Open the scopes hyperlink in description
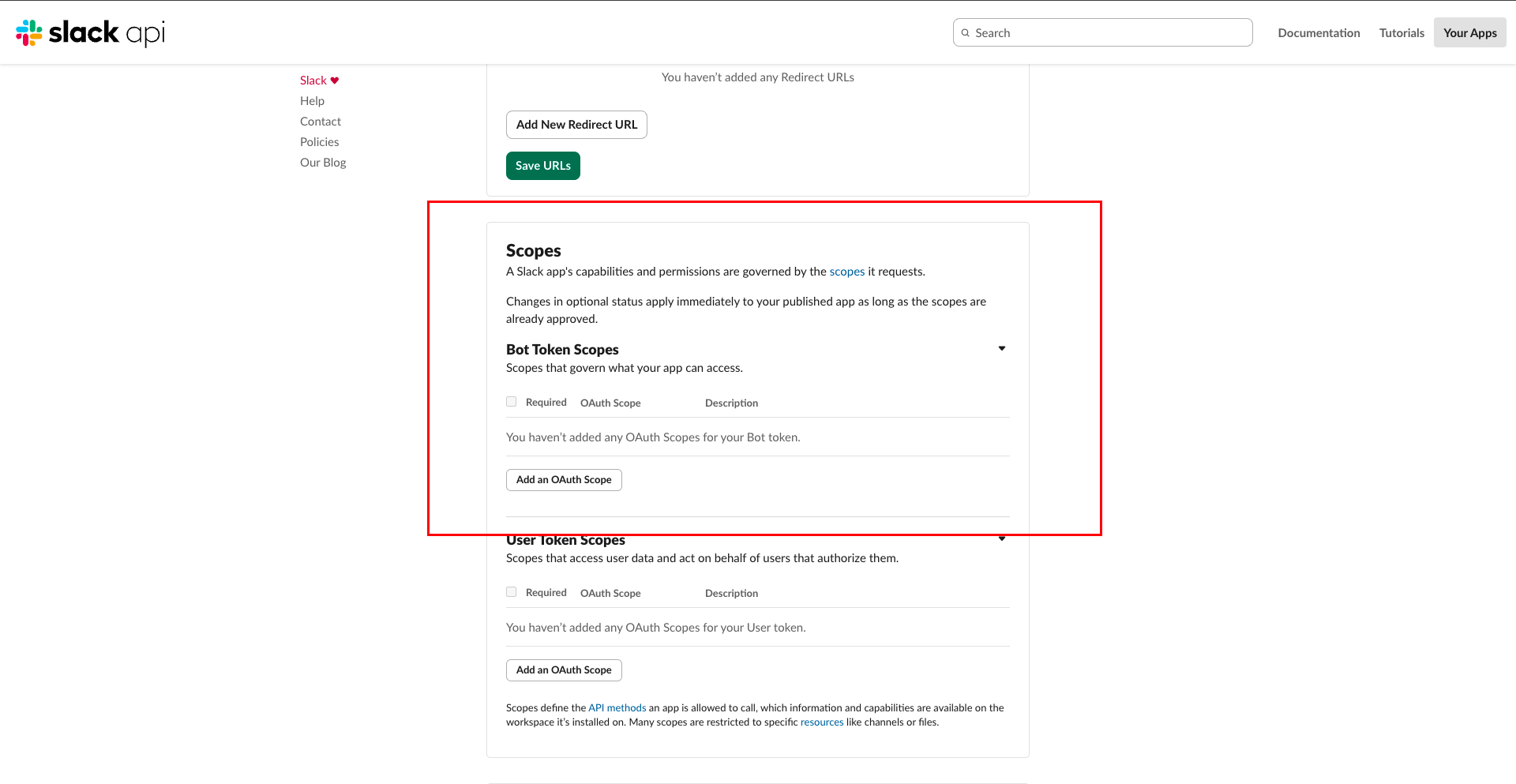The height and width of the screenshot is (784, 1516). (847, 272)
